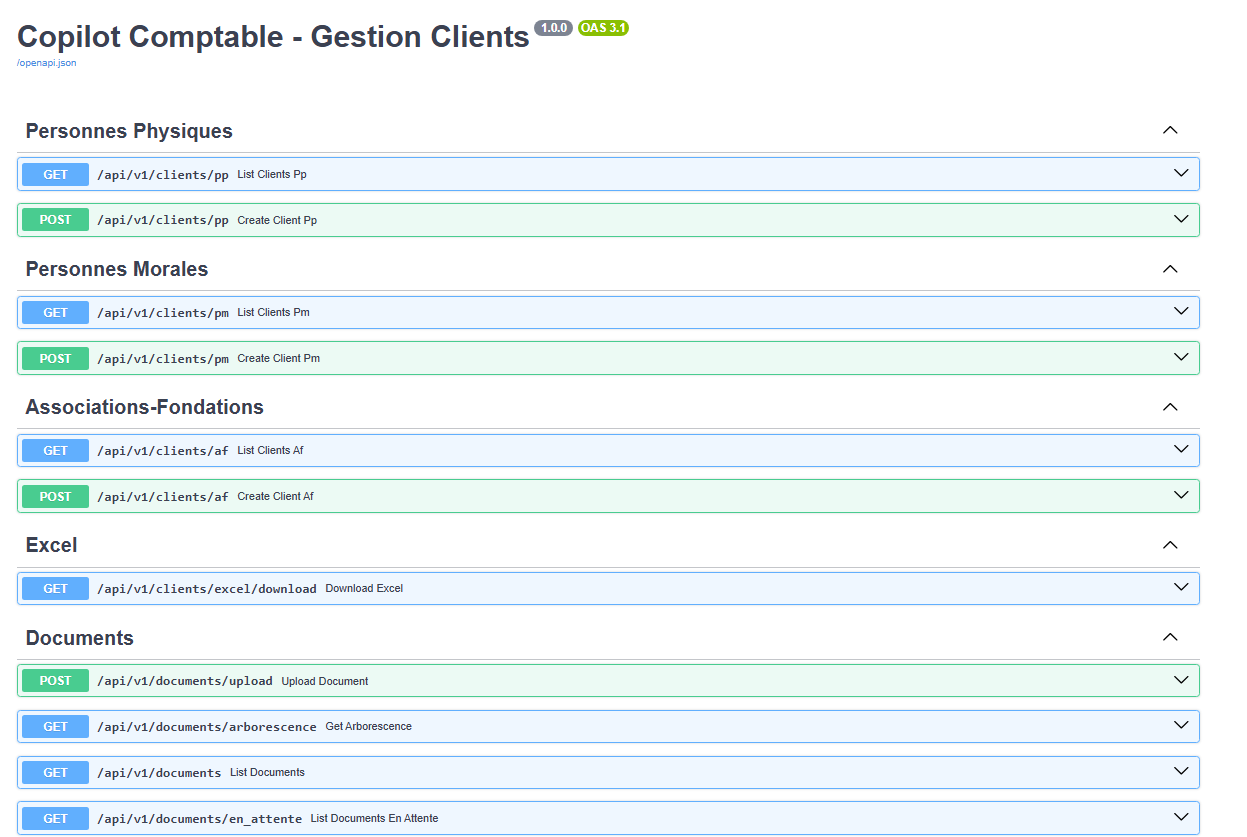Screen dimensions: 1247x837
Task: Click the OAS 3.1 version badge
Action: tap(603, 28)
